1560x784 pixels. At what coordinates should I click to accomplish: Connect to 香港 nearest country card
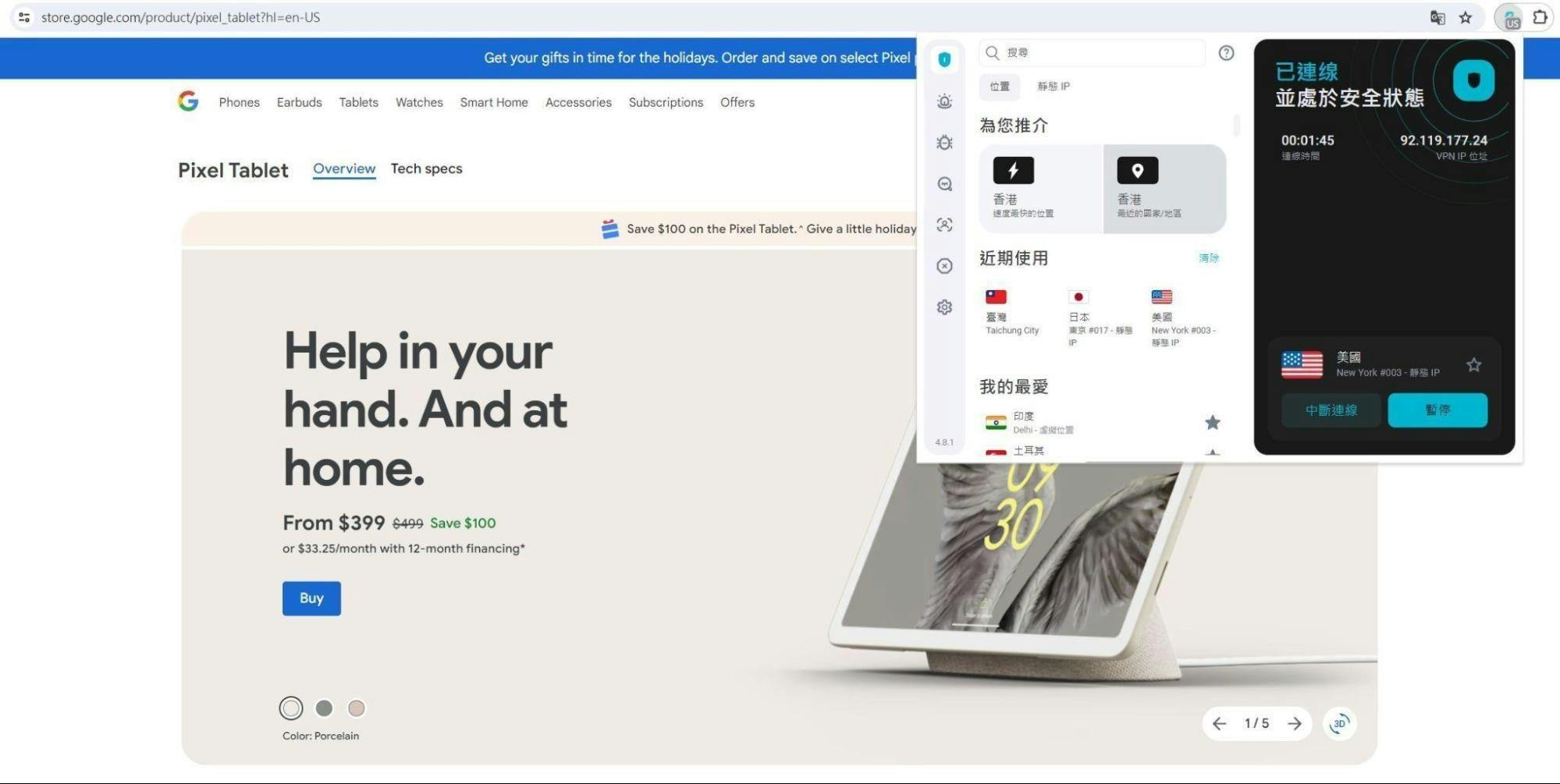pyautogui.click(x=1165, y=189)
